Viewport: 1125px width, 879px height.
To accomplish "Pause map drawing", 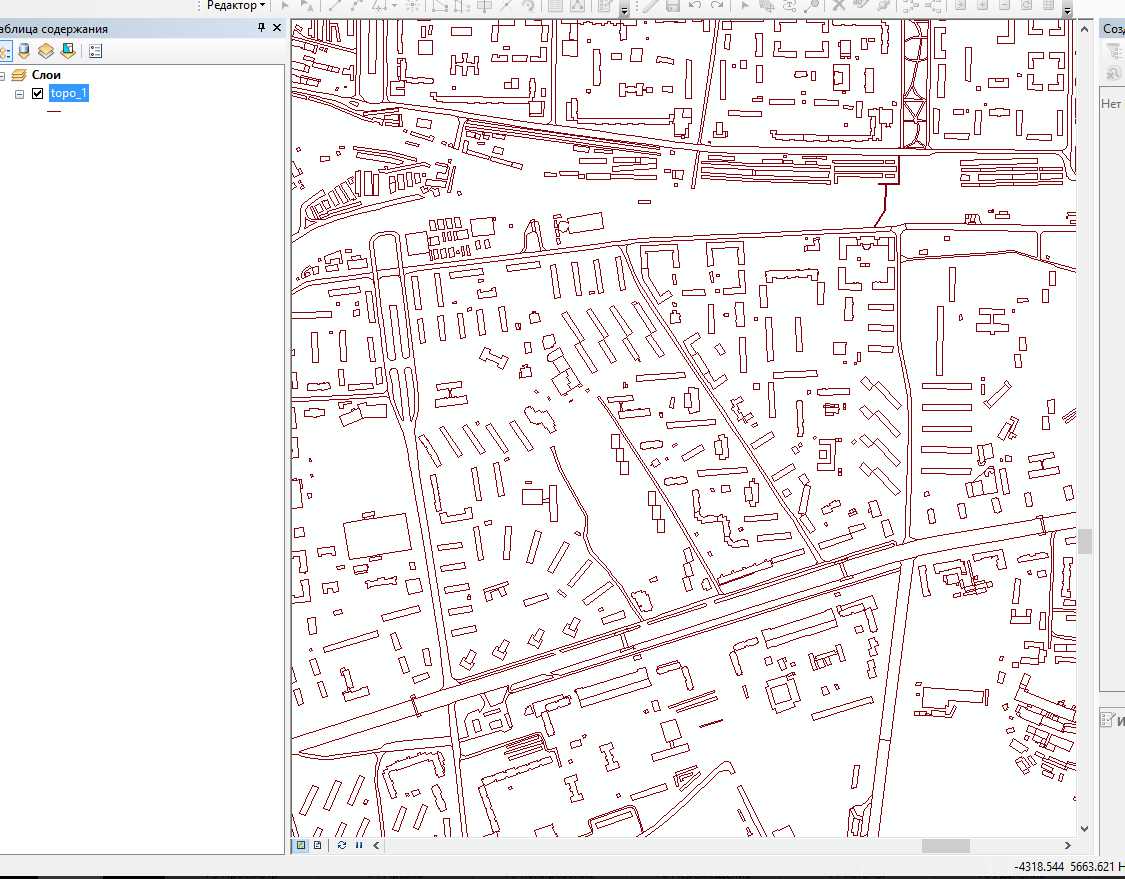I will [358, 846].
